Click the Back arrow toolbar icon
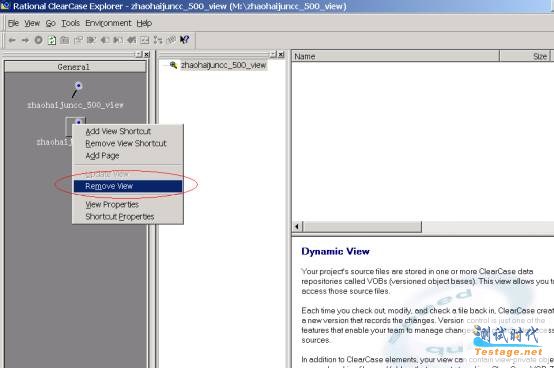554x368 pixels. [12, 40]
